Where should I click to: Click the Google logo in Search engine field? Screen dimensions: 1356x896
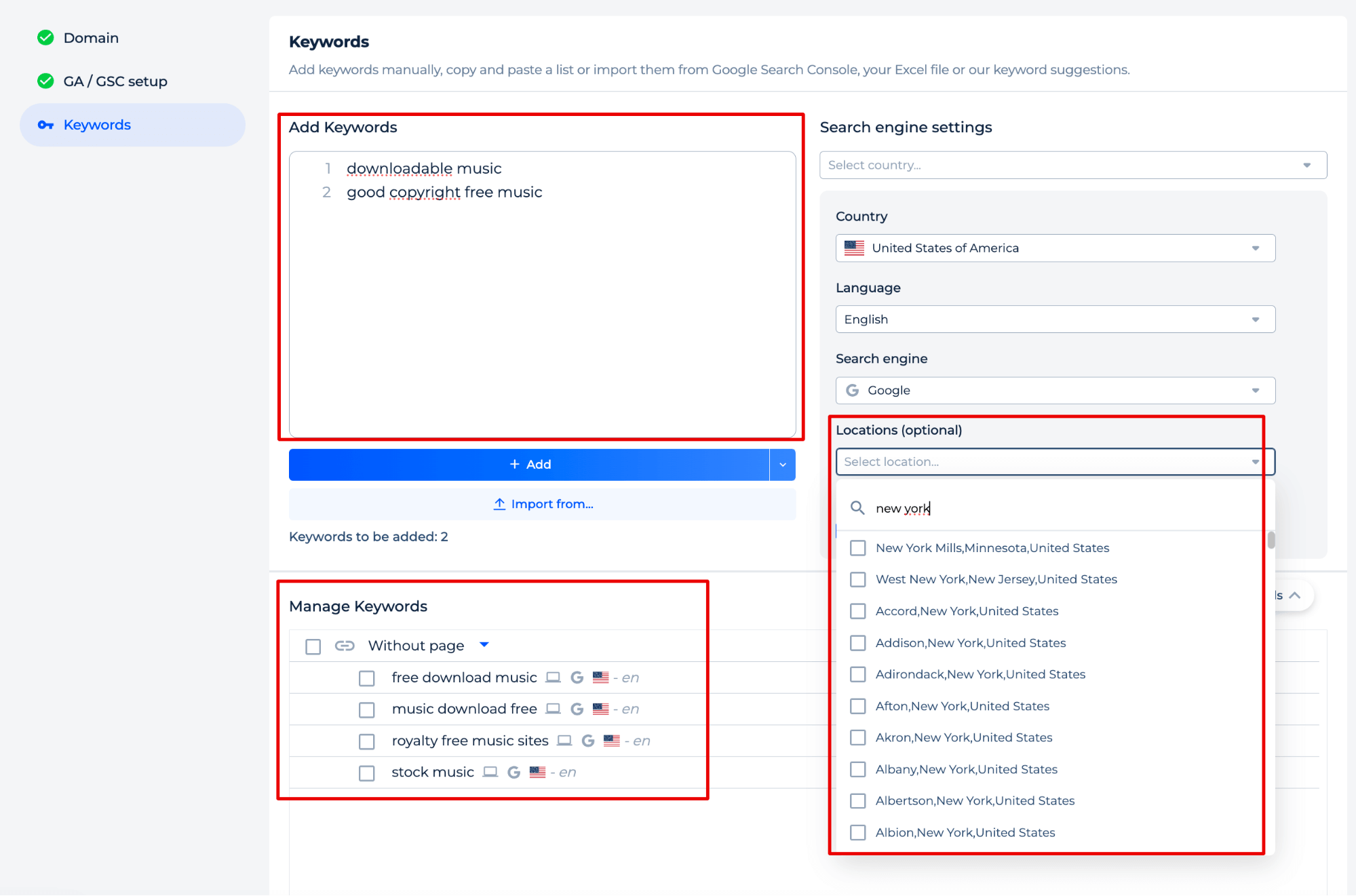pos(853,390)
